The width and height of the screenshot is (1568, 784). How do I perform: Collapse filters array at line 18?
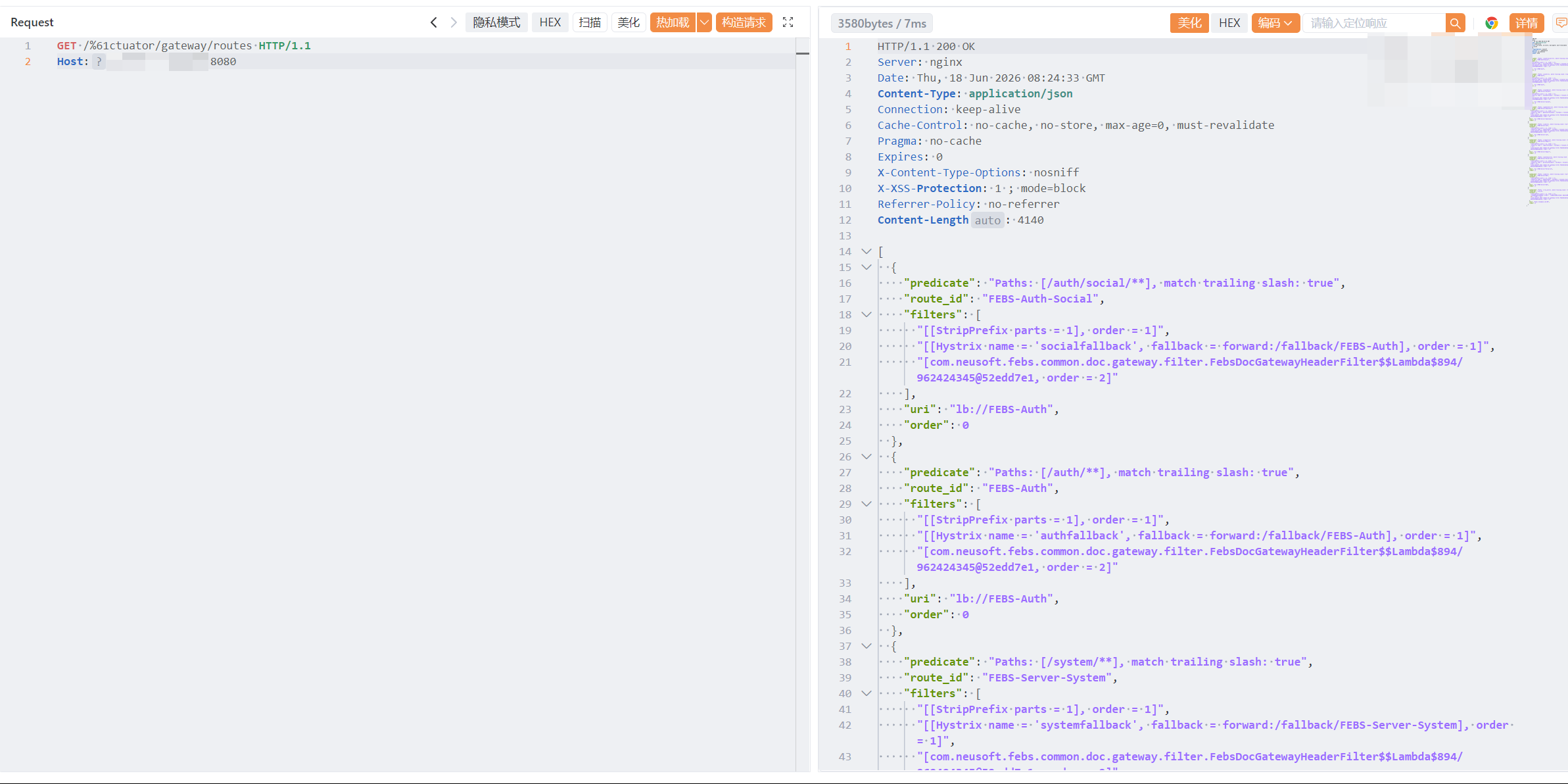867,314
